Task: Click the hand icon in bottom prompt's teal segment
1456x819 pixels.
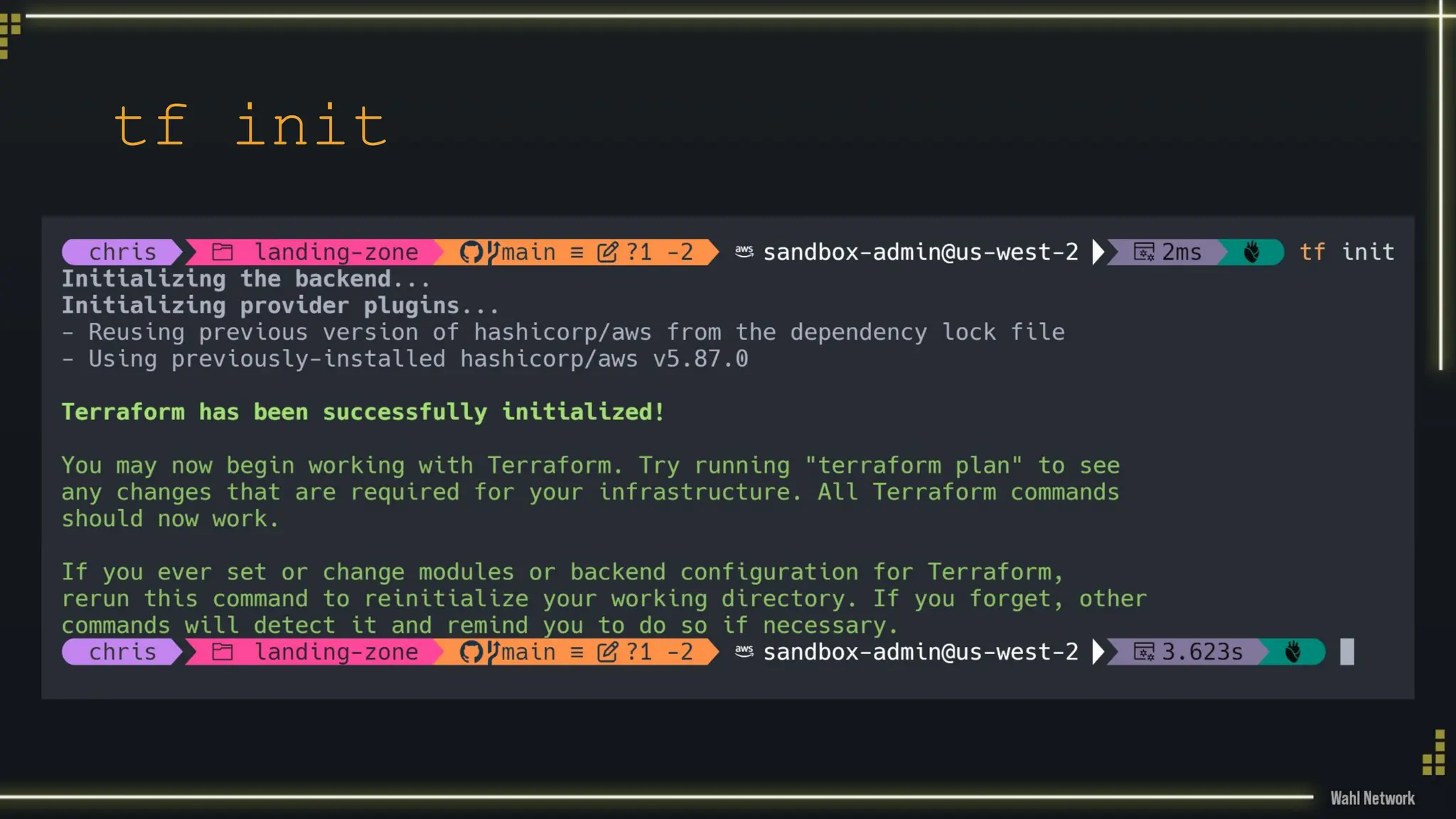Action: [x=1293, y=651]
